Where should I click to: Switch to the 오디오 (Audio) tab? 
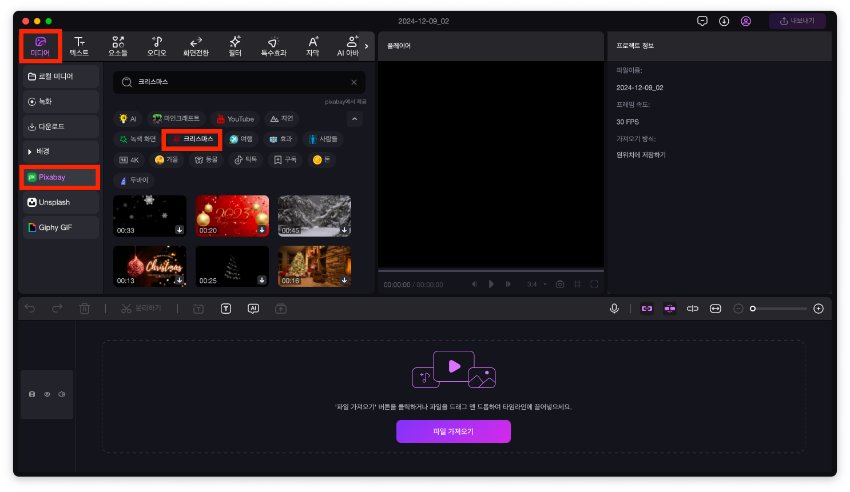(157, 45)
